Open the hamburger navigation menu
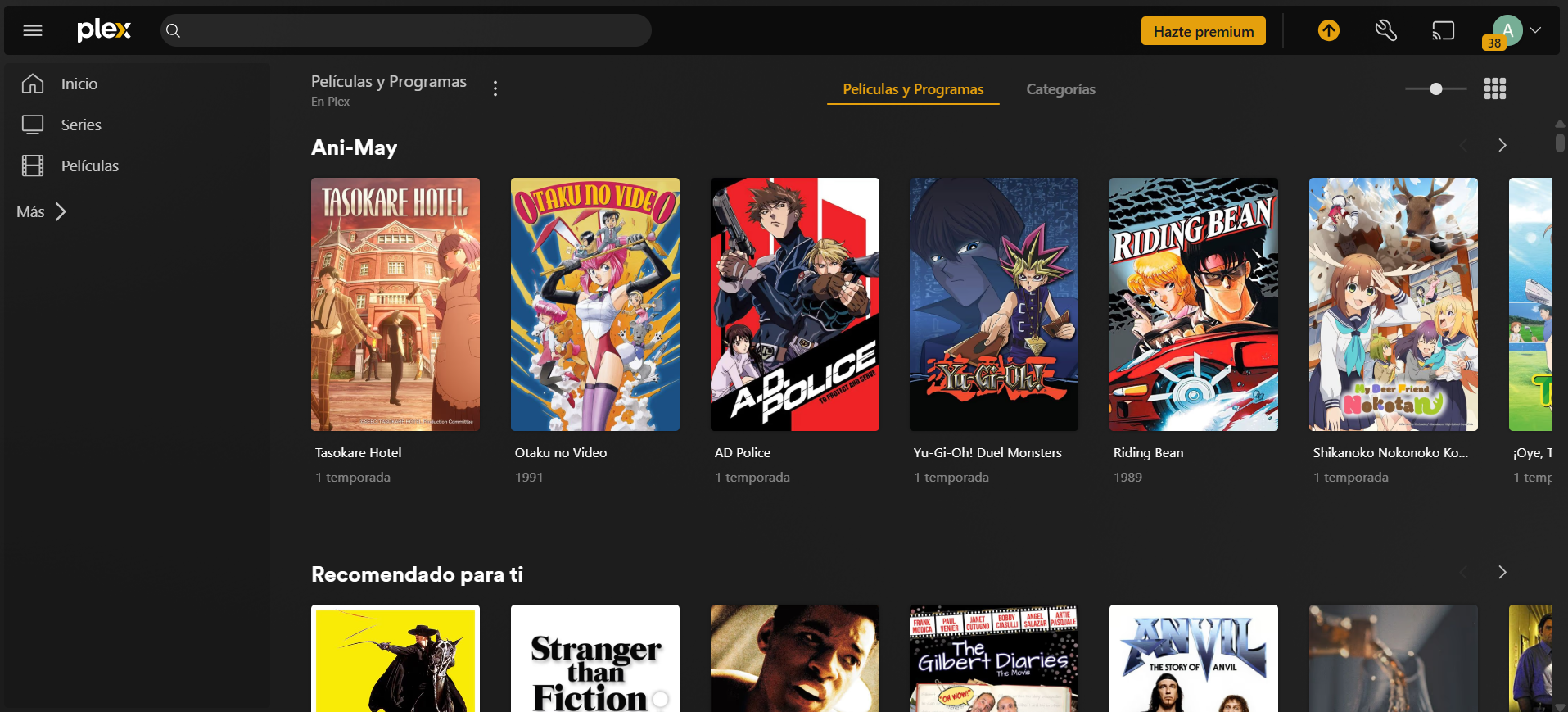 click(33, 31)
